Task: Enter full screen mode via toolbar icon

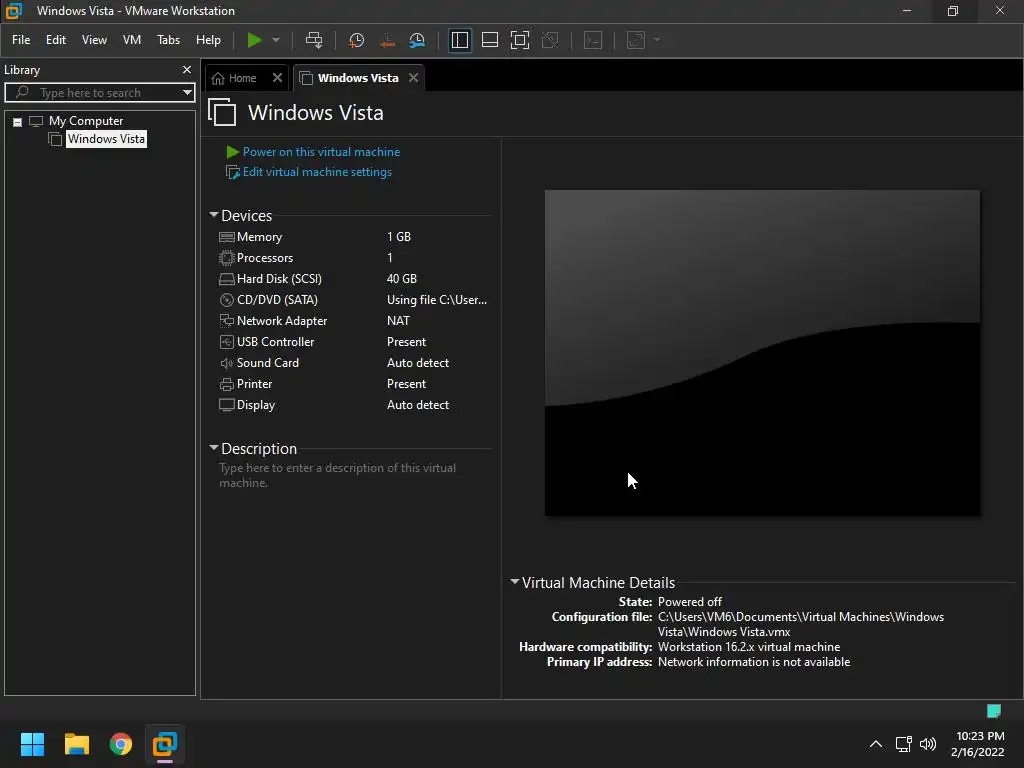Action: click(520, 40)
